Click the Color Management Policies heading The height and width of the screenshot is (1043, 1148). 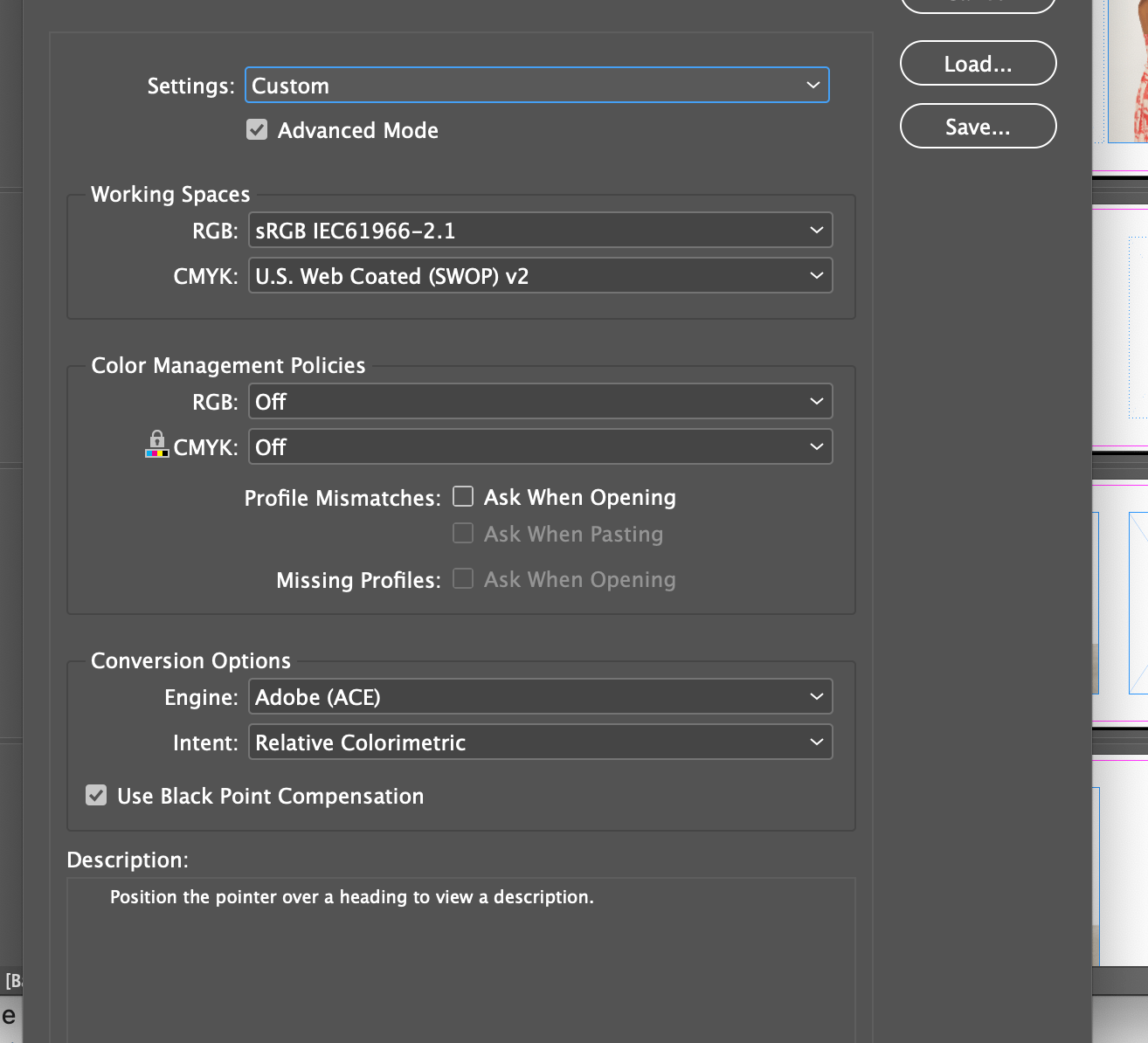click(228, 365)
